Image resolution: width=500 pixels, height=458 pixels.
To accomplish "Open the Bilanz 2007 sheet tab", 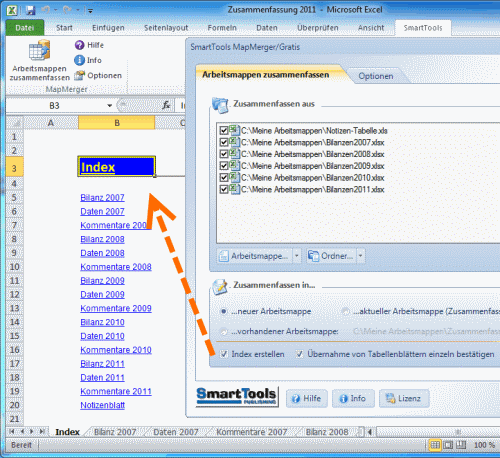I will tap(115, 432).
